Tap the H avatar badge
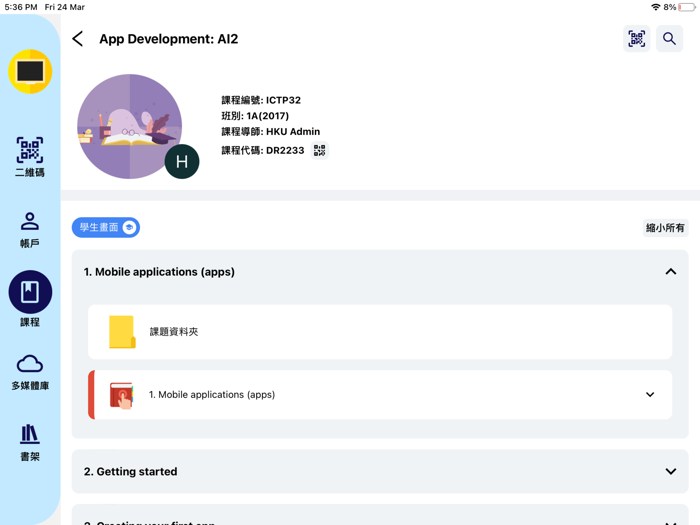Screen dimensions: 700x525 pos(182,162)
